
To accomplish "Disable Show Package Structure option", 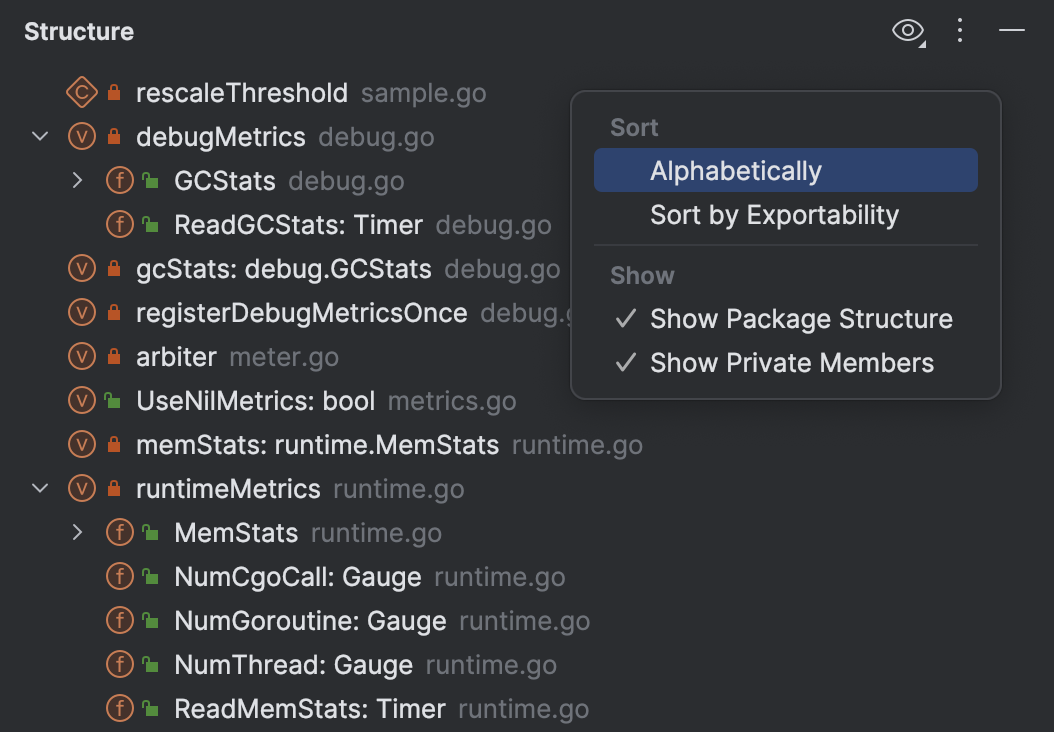I will click(x=800, y=319).
